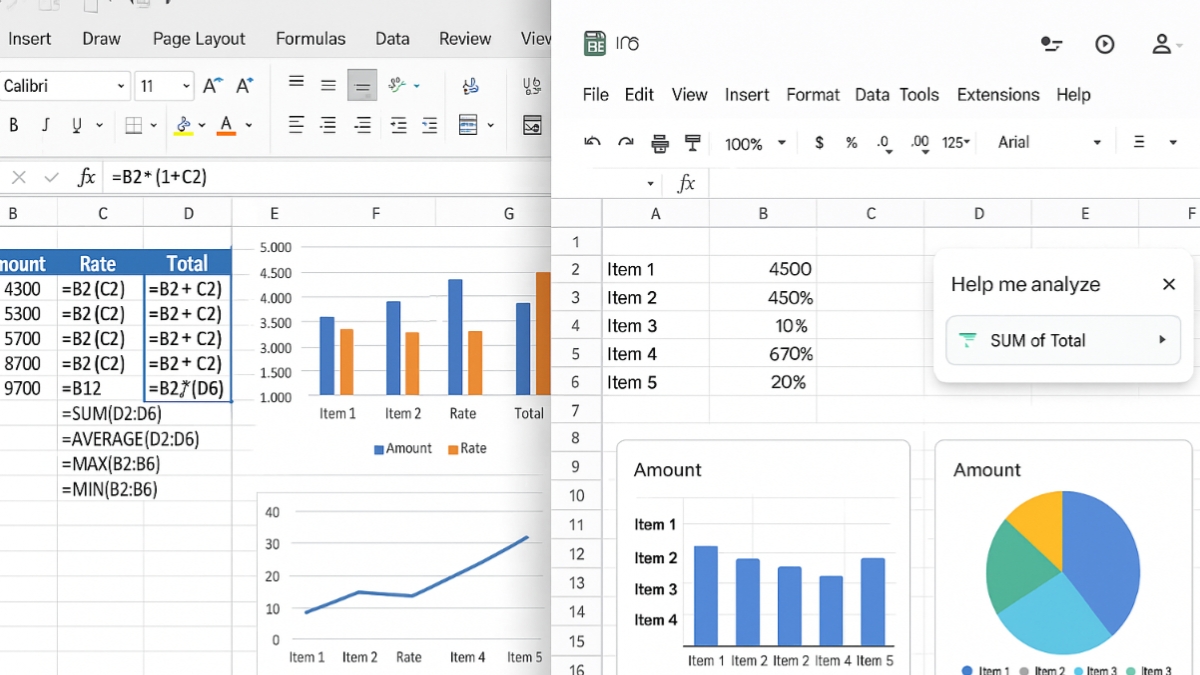Click inside the Google Sheets formula bar
Screen dimensions: 1200x675
click(x=900, y=183)
